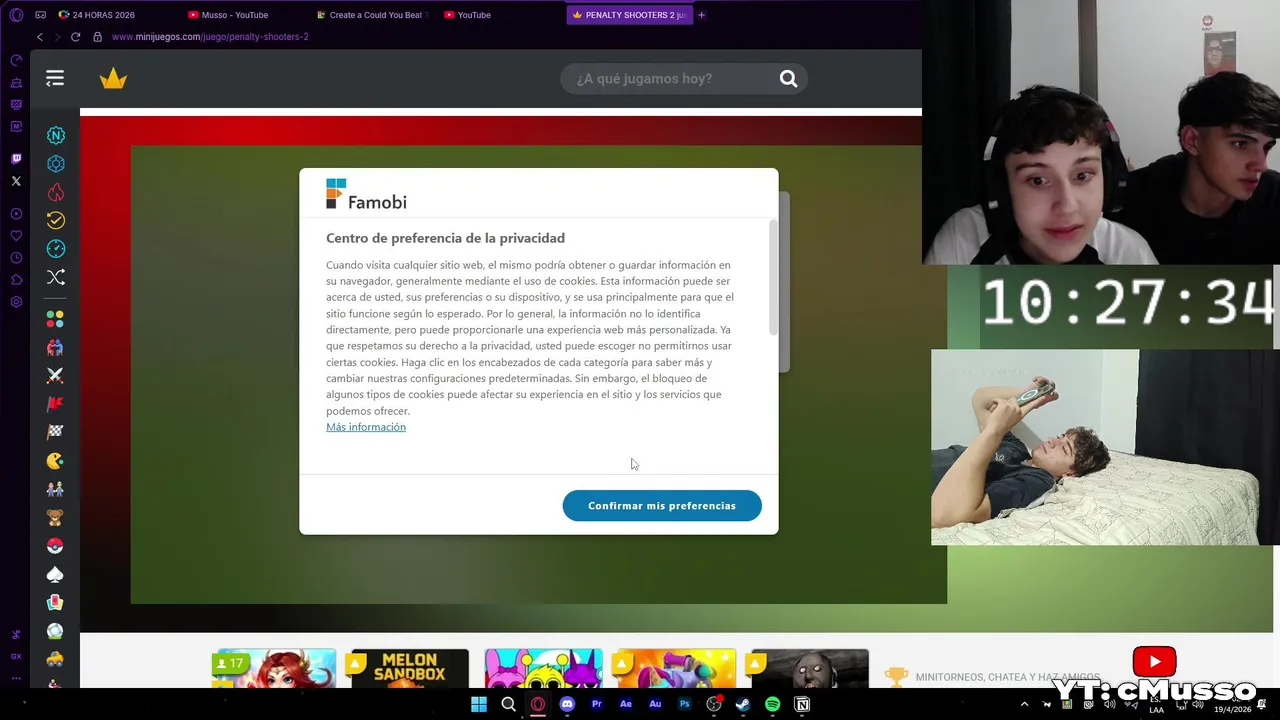
Task: Open the X icon in Opera sidebar
Action: [16, 181]
